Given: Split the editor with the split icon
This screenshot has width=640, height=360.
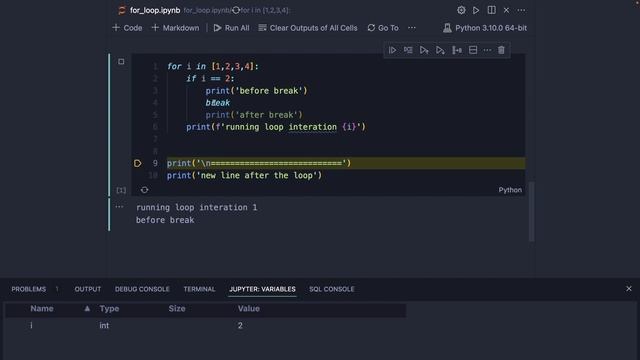Looking at the screenshot, I should point(491,10).
